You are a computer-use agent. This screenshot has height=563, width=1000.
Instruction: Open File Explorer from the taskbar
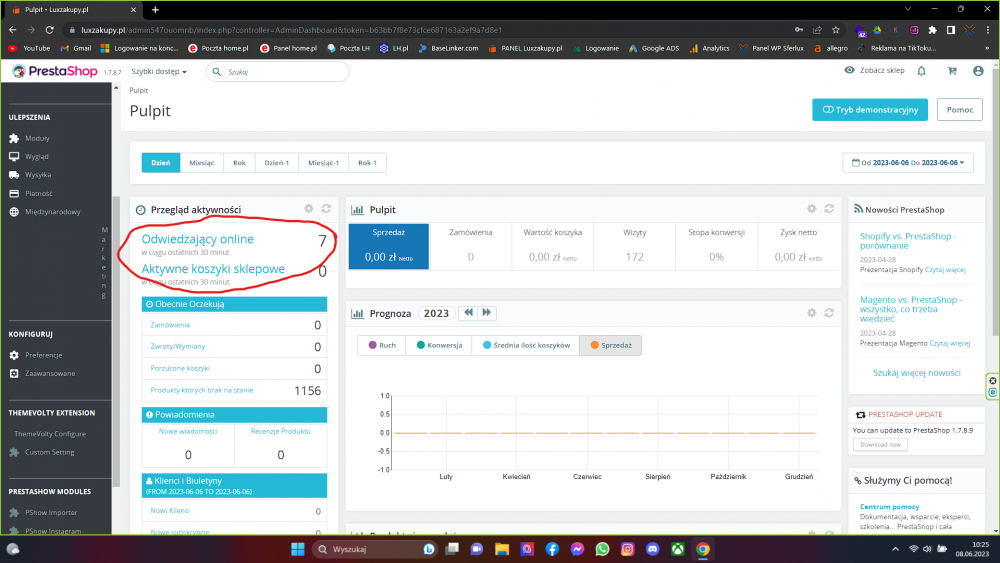(502, 549)
